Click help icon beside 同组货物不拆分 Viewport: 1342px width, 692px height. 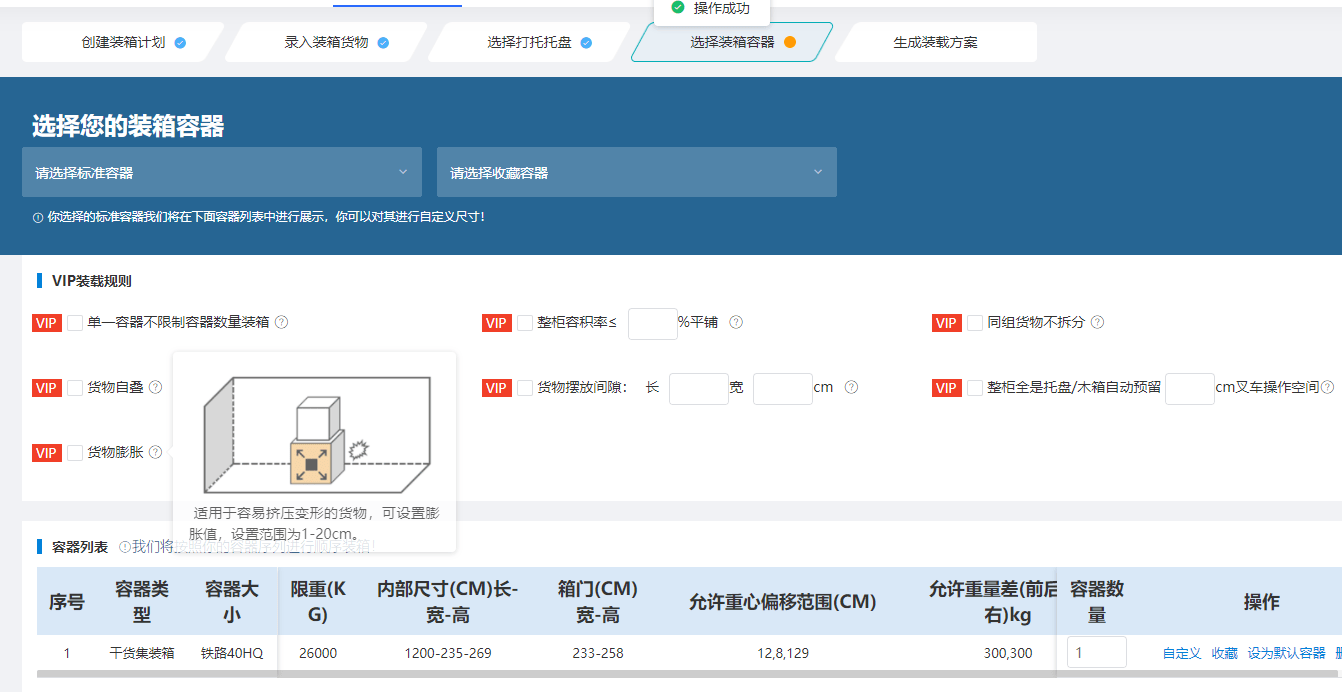1097,322
